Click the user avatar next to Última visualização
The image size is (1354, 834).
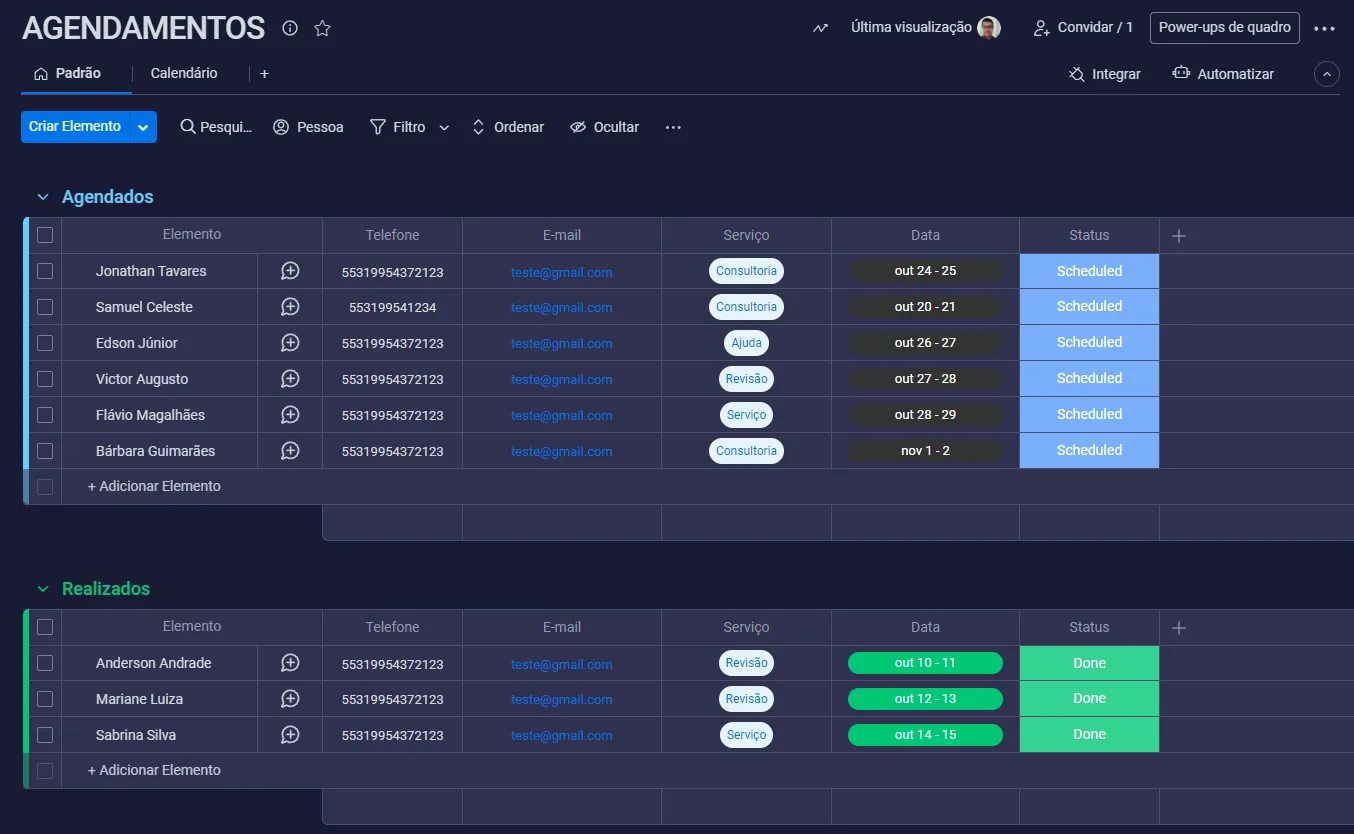(x=989, y=28)
